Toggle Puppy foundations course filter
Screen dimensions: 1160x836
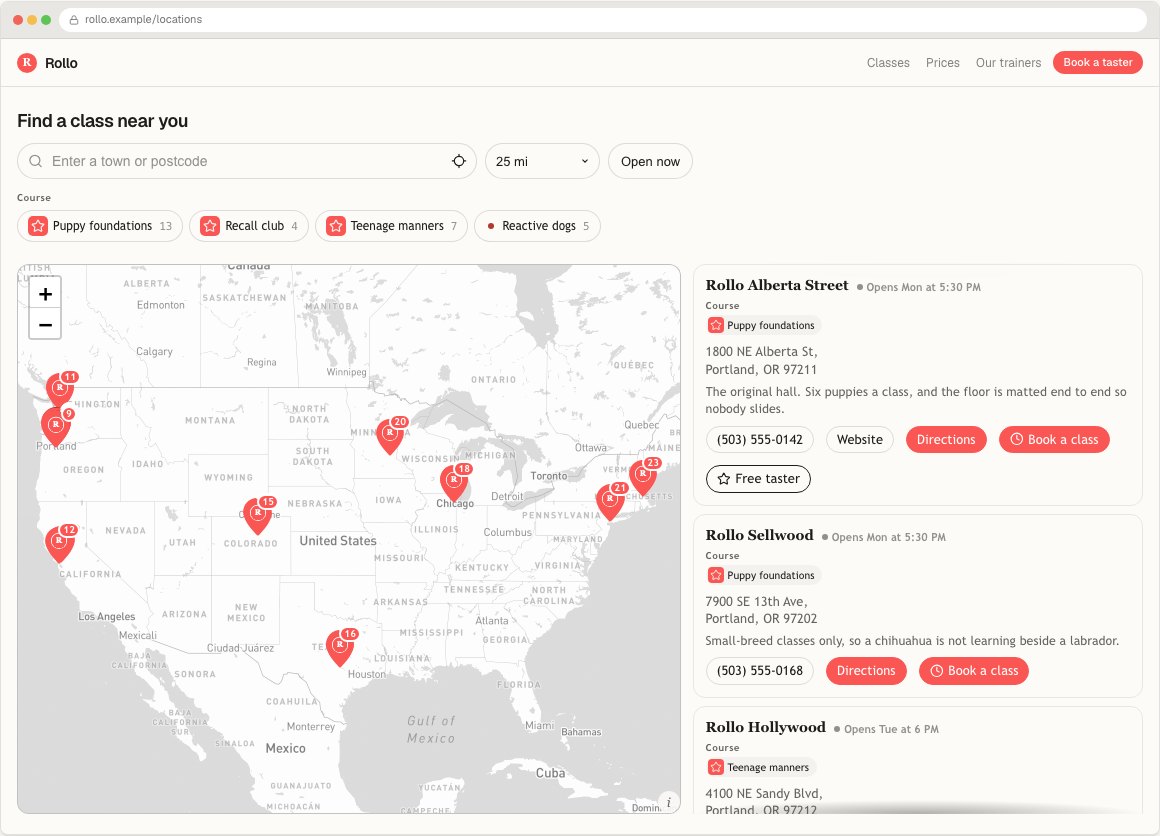100,226
